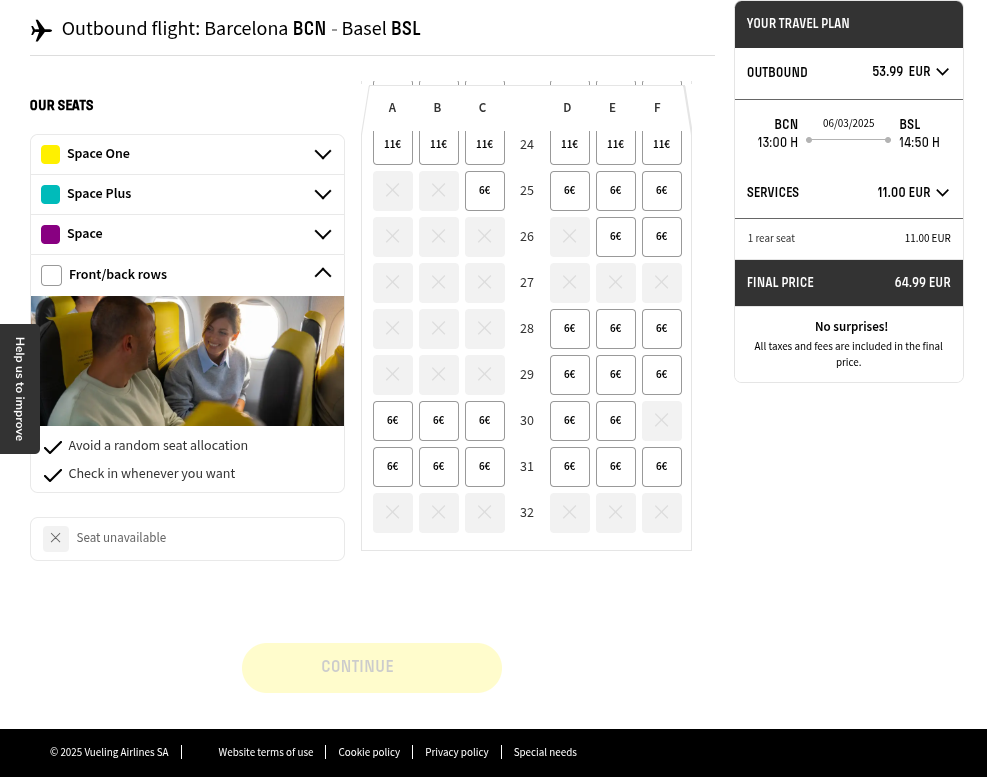Click unavailable X seat 32F
This screenshot has height=777, width=987.
[662, 513]
